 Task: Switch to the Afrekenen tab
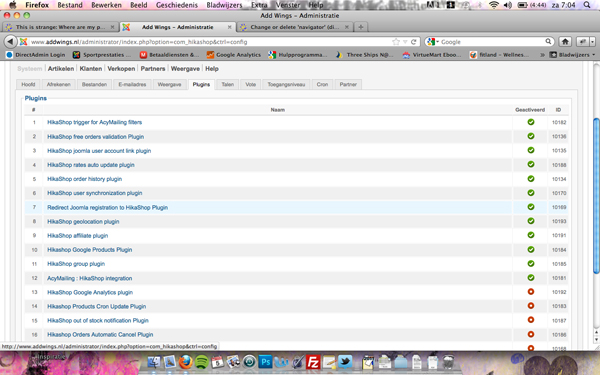tap(59, 85)
